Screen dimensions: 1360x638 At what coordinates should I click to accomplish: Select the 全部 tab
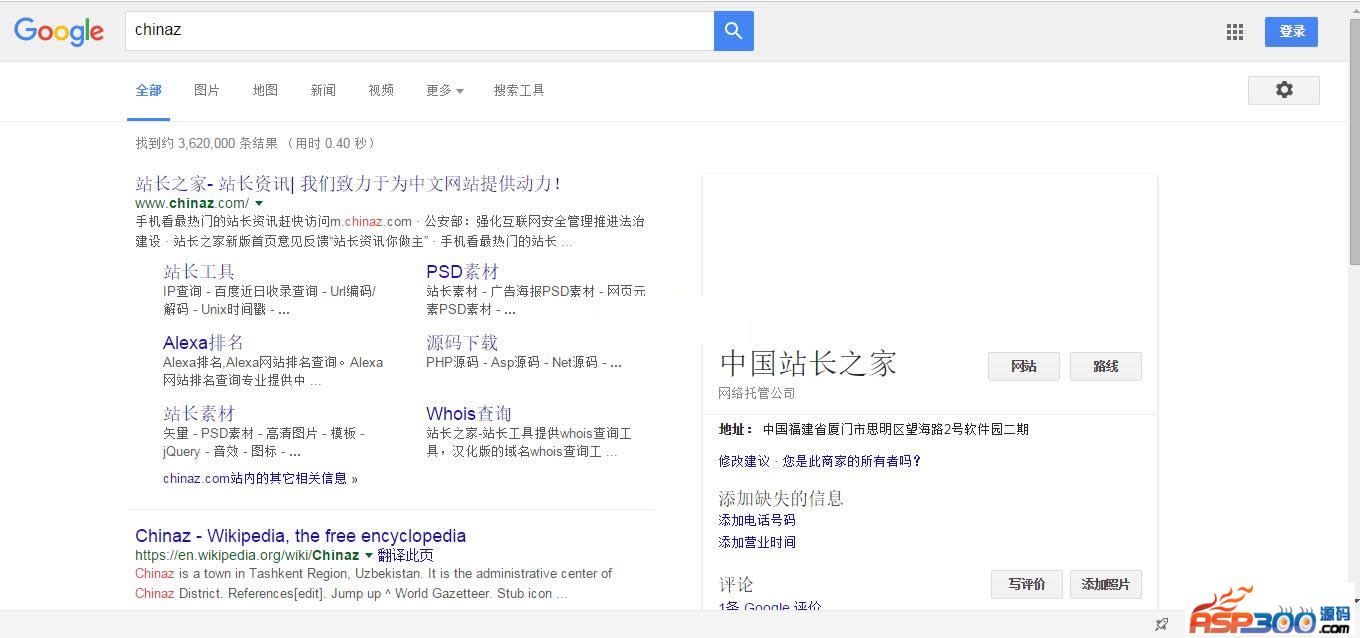coord(149,90)
